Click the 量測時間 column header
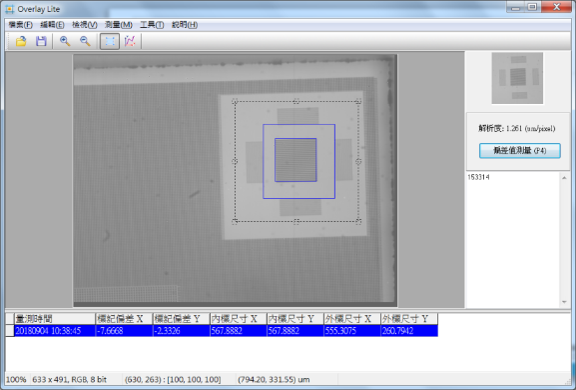 click(55, 319)
